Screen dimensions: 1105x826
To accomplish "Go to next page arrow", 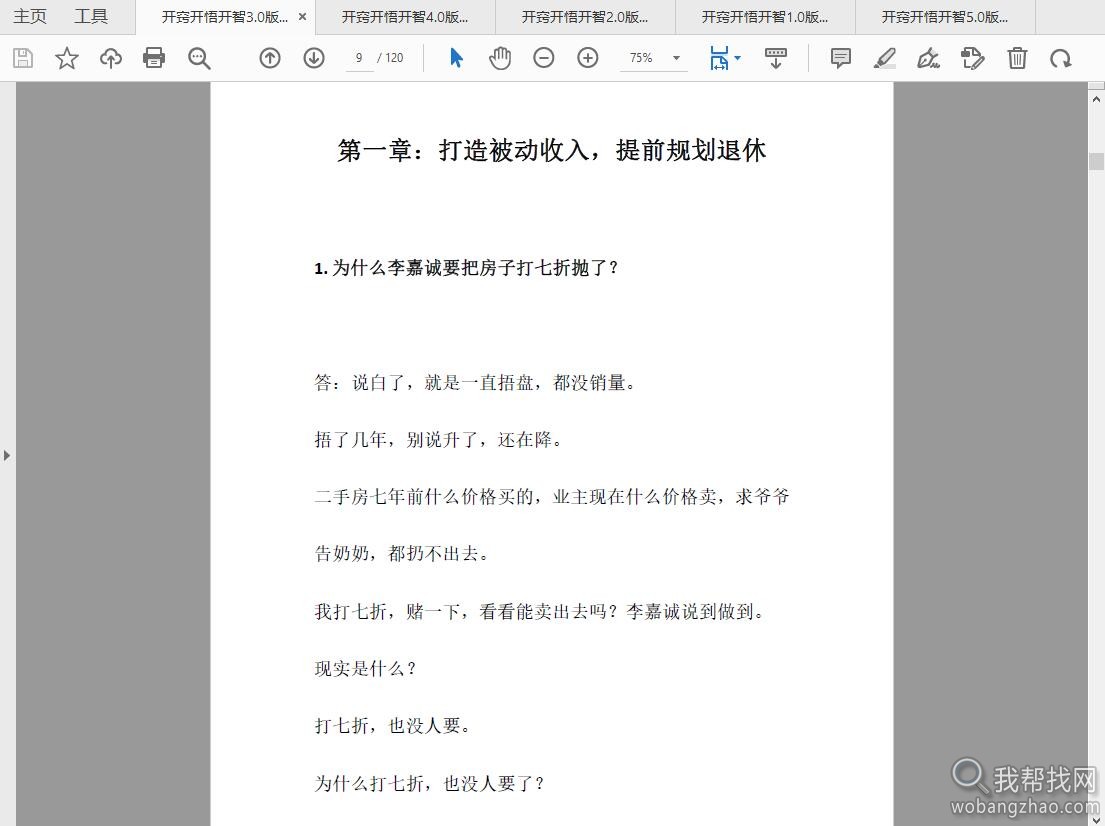I will (314, 58).
